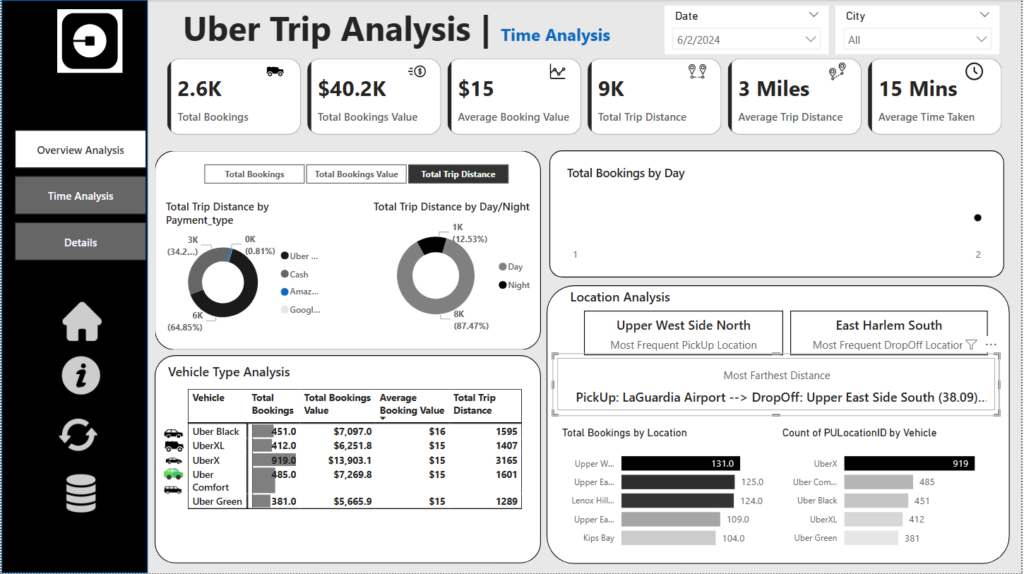The width and height of the screenshot is (1024, 574).
Task: Click the Cash legend color marker
Action: (285, 274)
